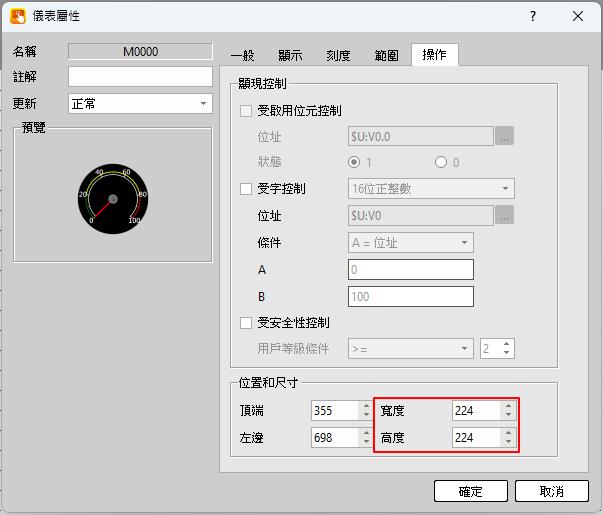Enable 受啟用位元控制 checkbox
The width and height of the screenshot is (603, 515).
(247, 111)
